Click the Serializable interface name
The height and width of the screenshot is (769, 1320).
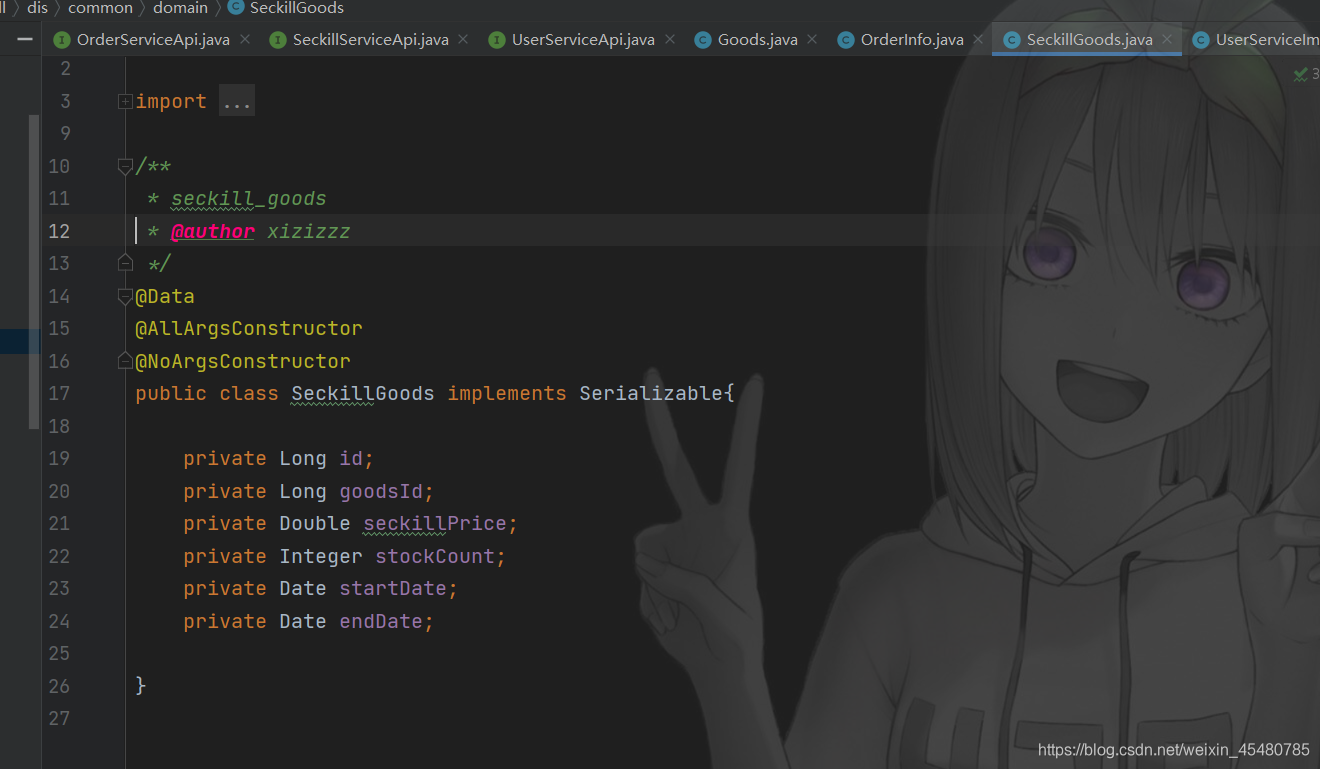[651, 393]
